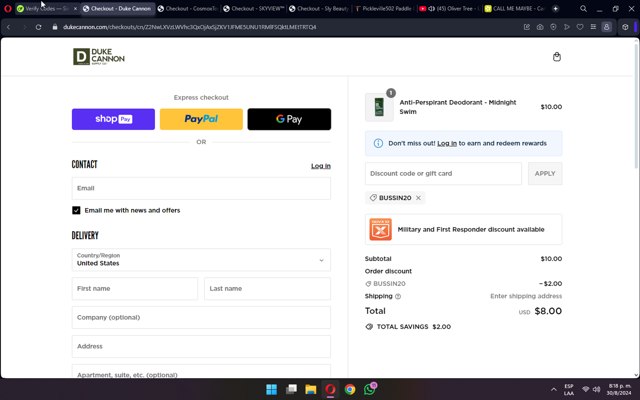640x400 pixels.
Task: Open the profile account icon in toolbar
Action: pyautogui.click(x=607, y=27)
